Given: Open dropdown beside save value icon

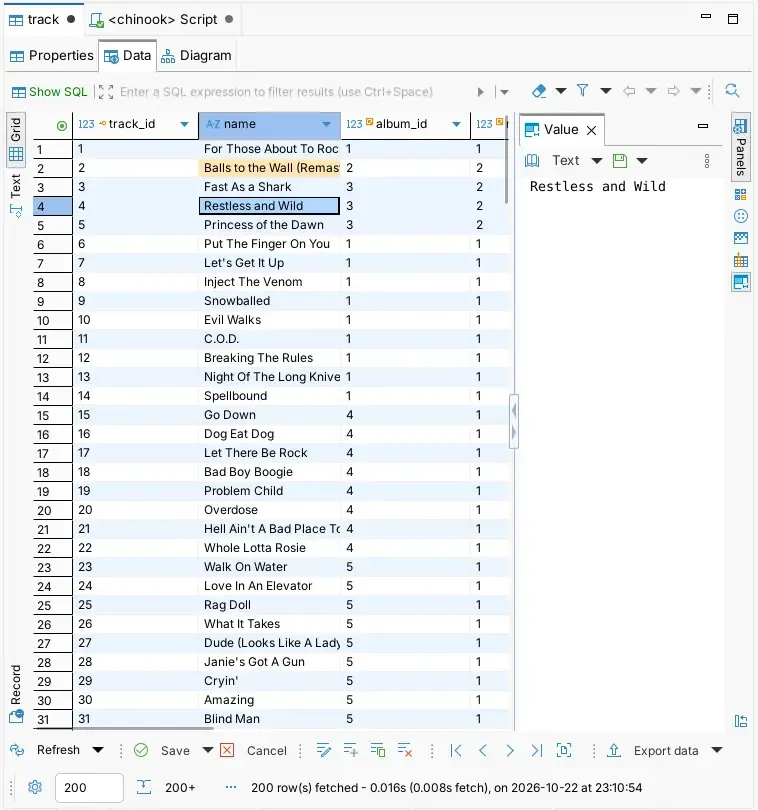Looking at the screenshot, I should (642, 161).
